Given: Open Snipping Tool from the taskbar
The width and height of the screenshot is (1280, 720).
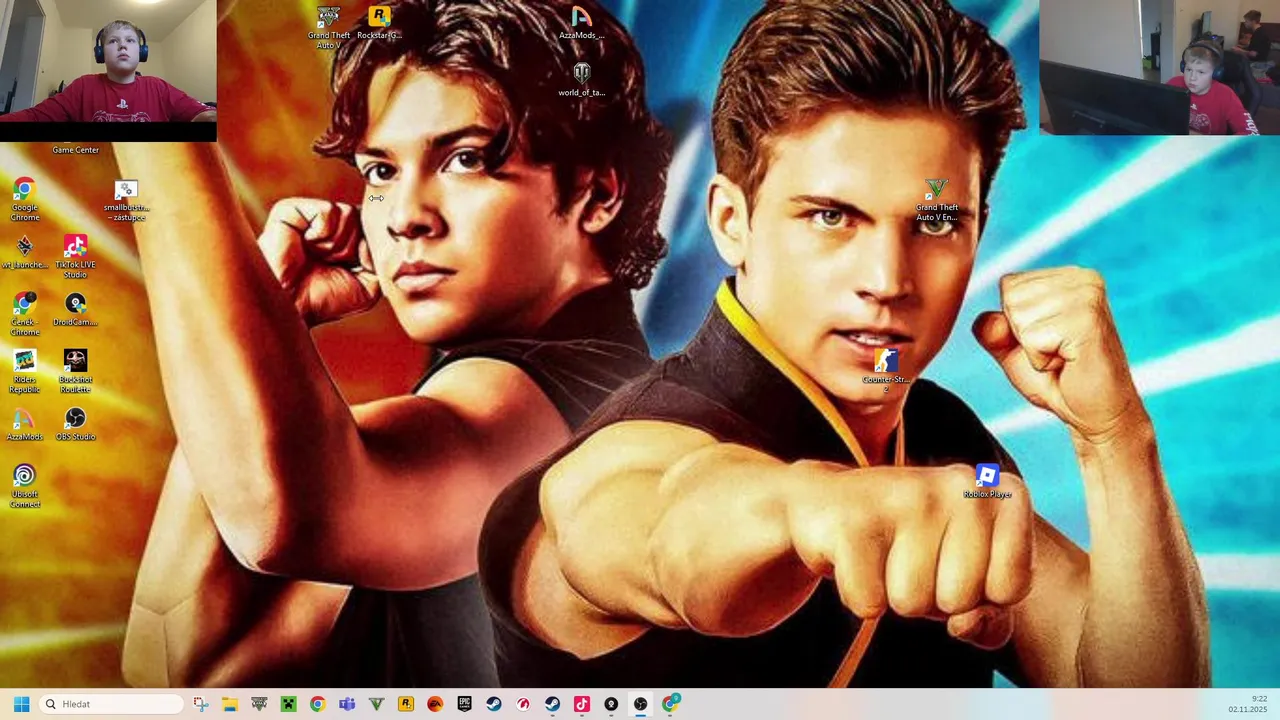Looking at the screenshot, I should 200,704.
